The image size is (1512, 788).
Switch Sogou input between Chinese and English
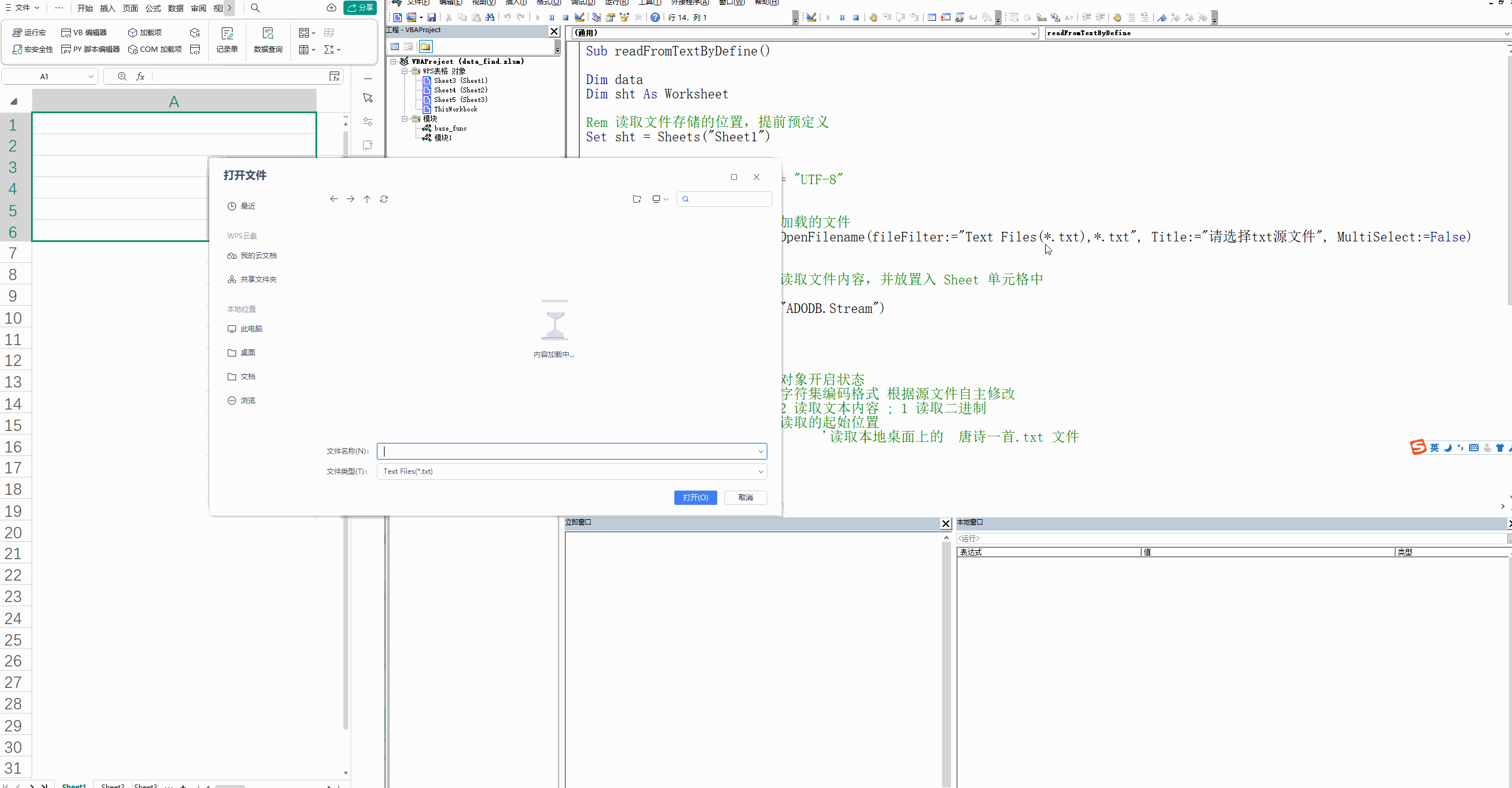(x=1434, y=448)
